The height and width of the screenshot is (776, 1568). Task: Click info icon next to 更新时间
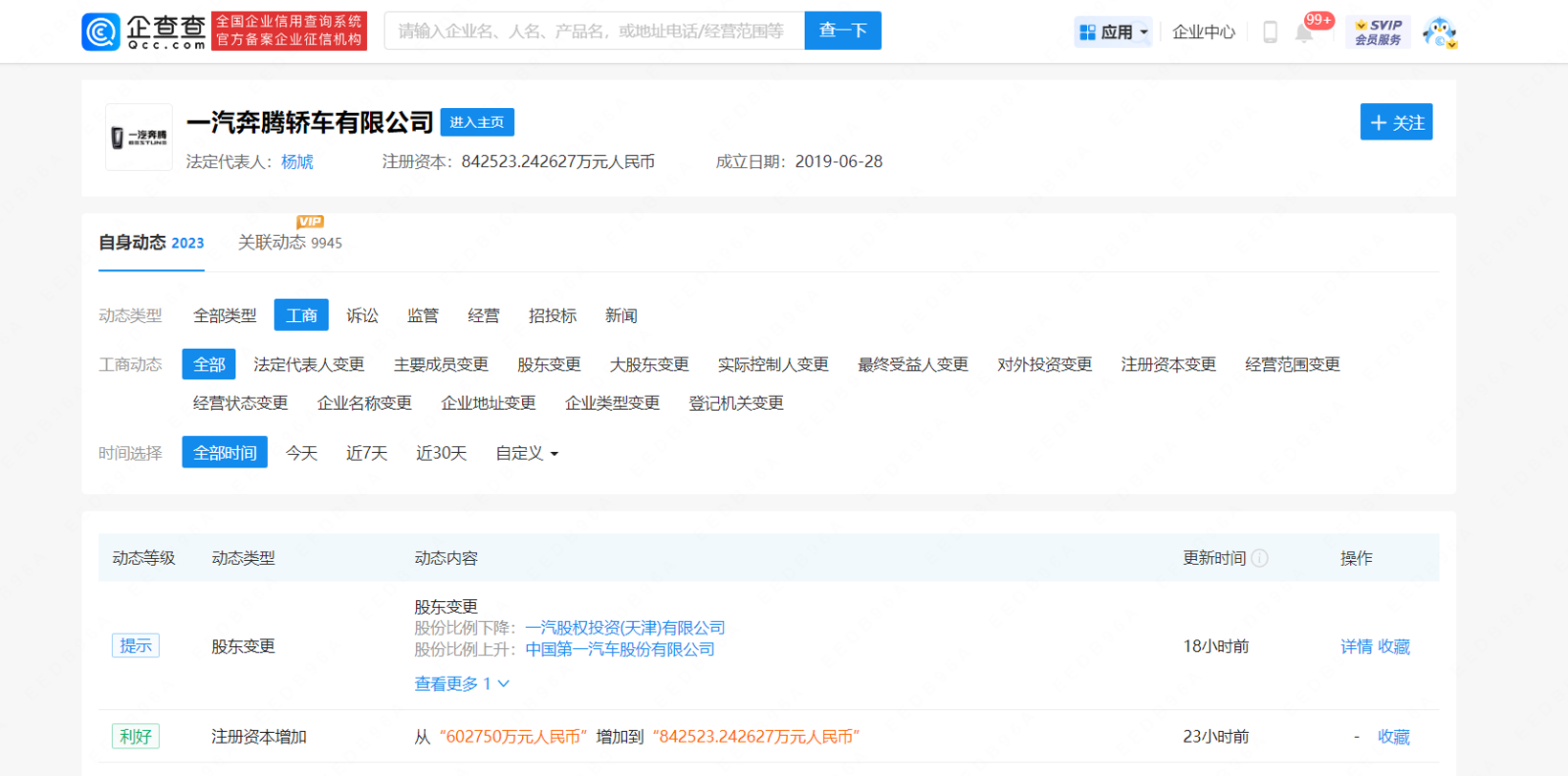[x=1260, y=558]
